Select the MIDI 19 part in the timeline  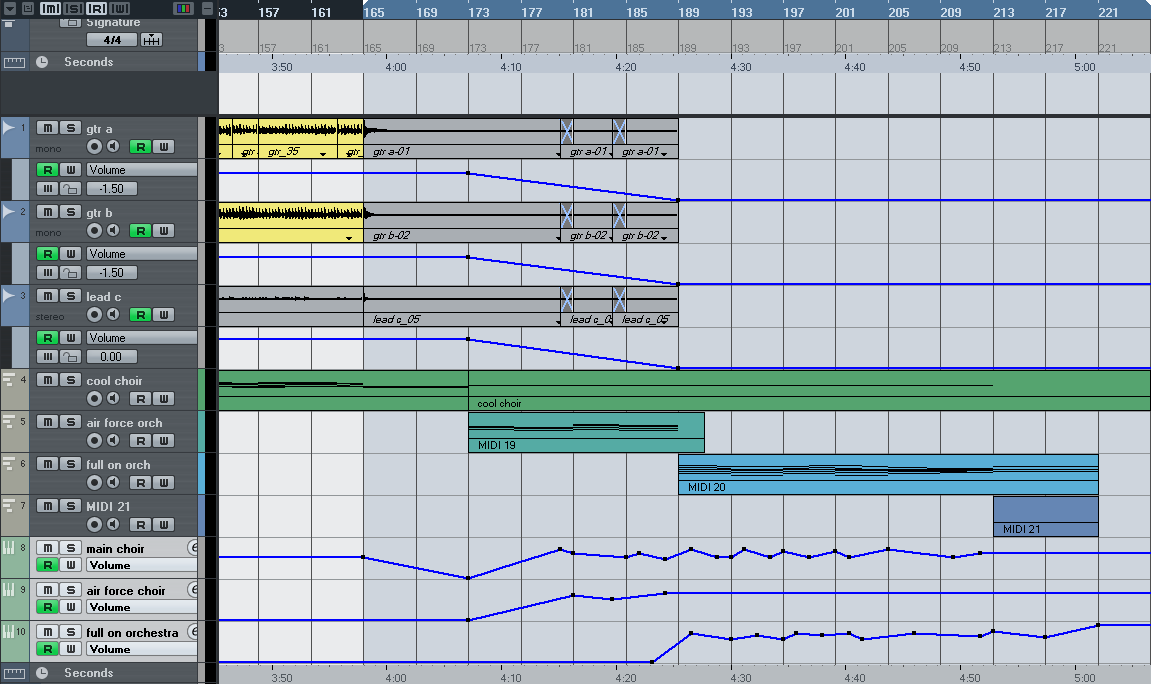point(586,432)
